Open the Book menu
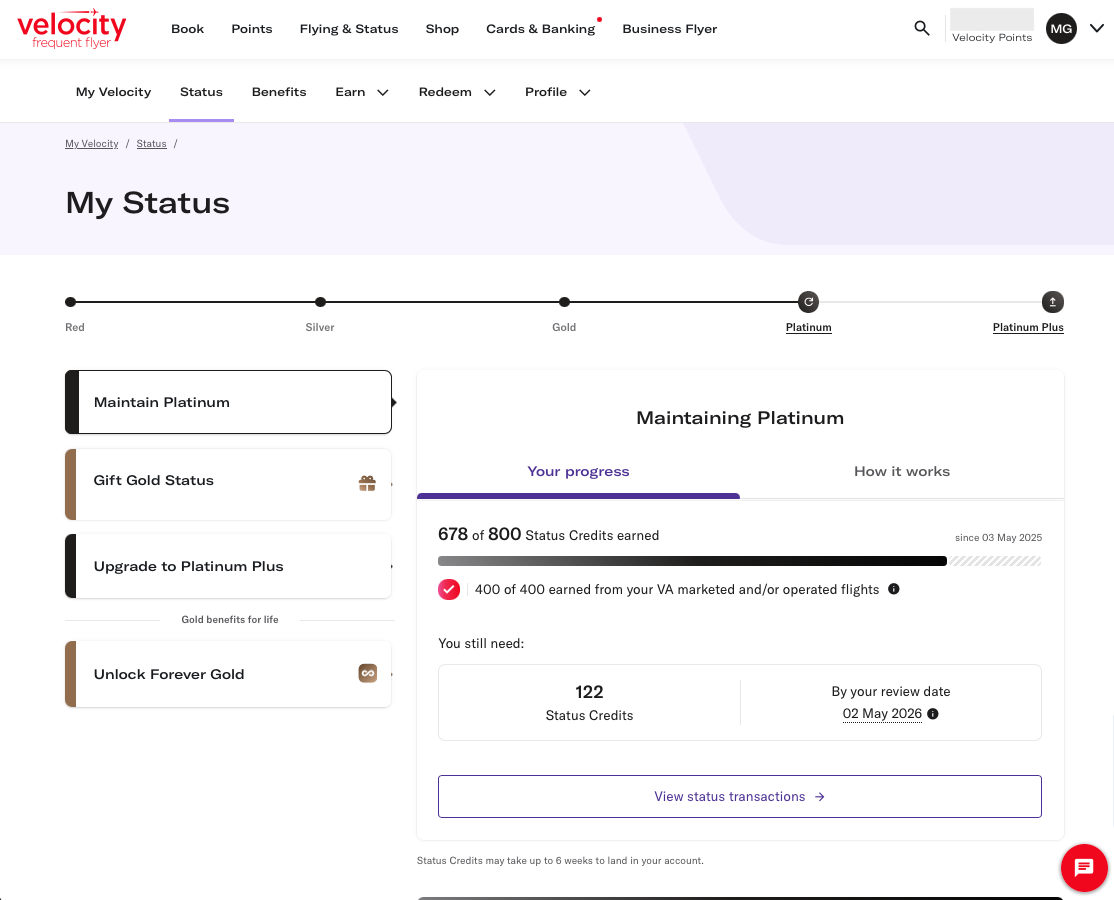1114x900 pixels. click(x=188, y=29)
